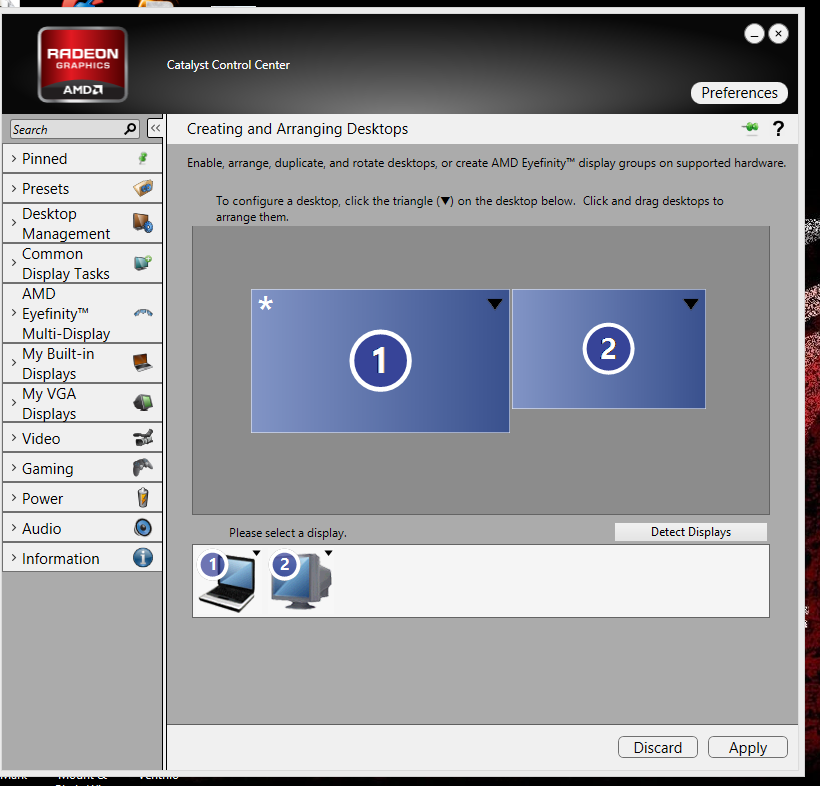Close the Catalyst Control Center window

point(778,34)
